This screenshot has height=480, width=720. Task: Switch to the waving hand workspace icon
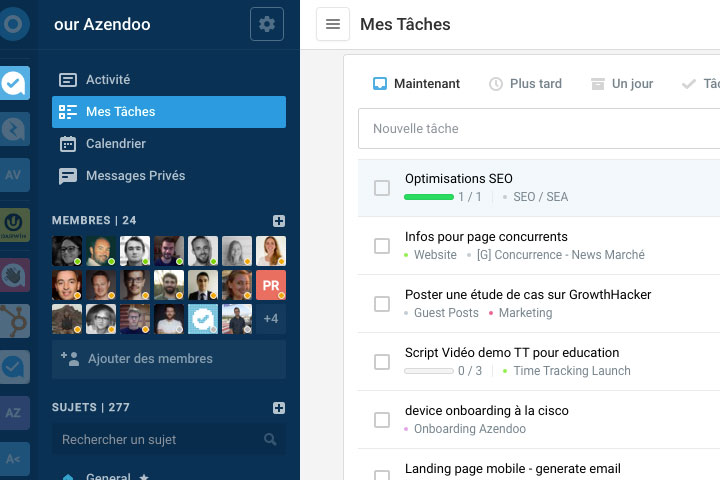[15, 275]
